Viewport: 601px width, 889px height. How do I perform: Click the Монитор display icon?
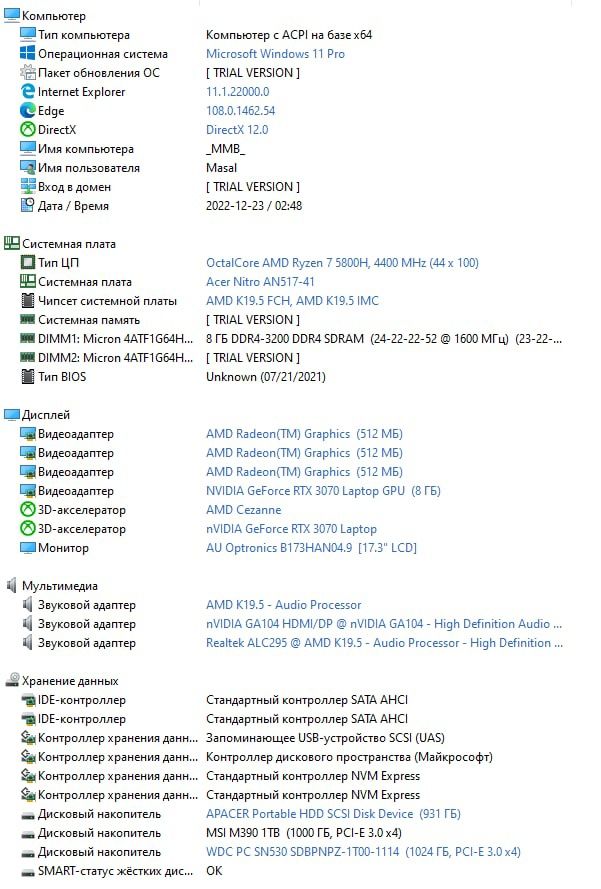(28, 547)
